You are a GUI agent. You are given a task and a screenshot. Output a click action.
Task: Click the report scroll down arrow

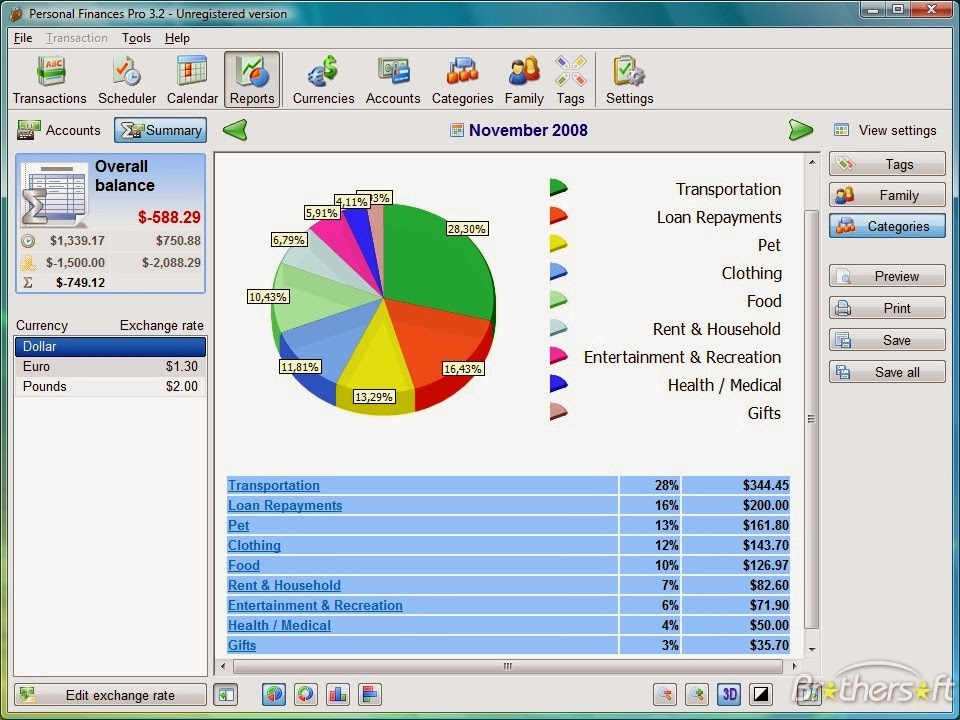click(812, 650)
